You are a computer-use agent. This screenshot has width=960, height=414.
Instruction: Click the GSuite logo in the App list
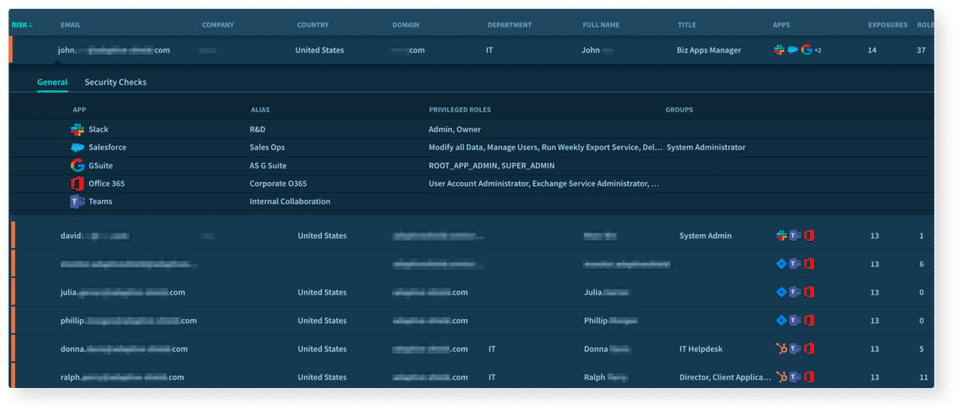(77, 165)
